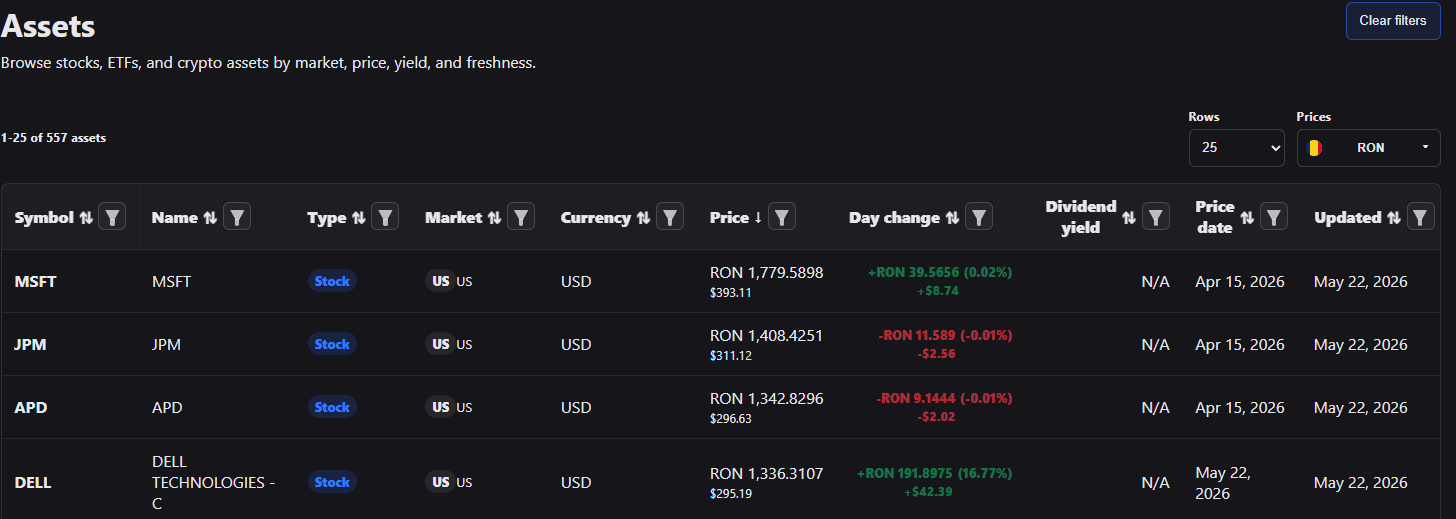The width and height of the screenshot is (1456, 519).
Task: Open filter for Type column
Action: click(x=385, y=216)
